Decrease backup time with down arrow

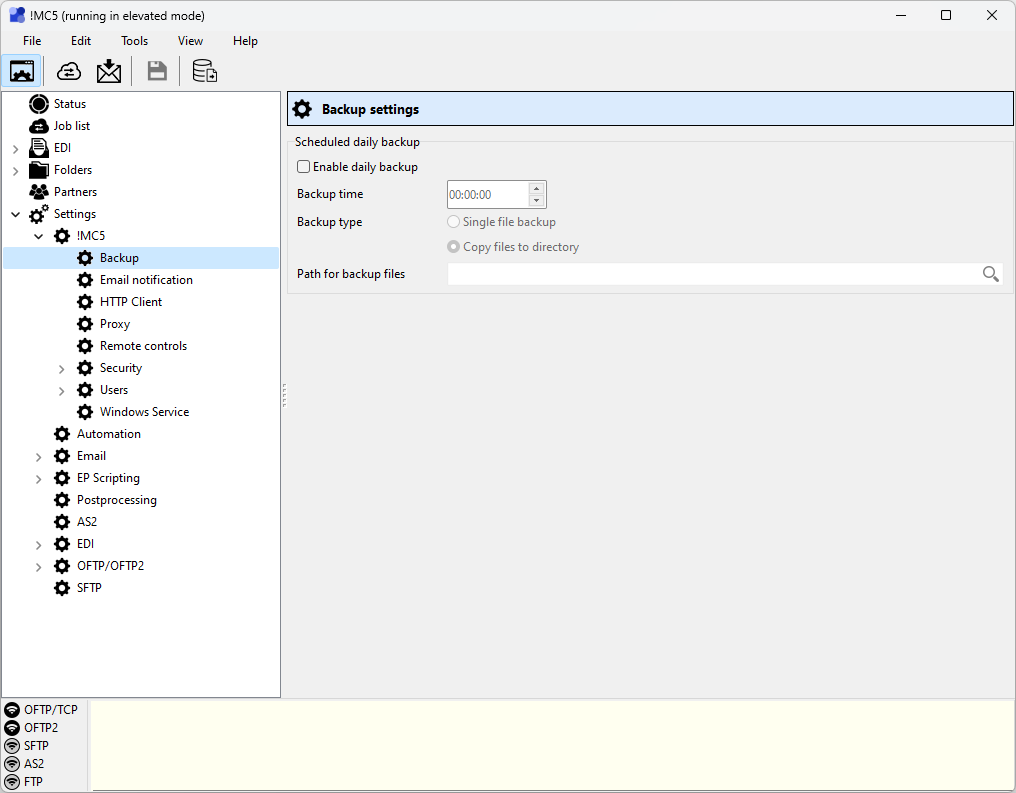(537, 201)
